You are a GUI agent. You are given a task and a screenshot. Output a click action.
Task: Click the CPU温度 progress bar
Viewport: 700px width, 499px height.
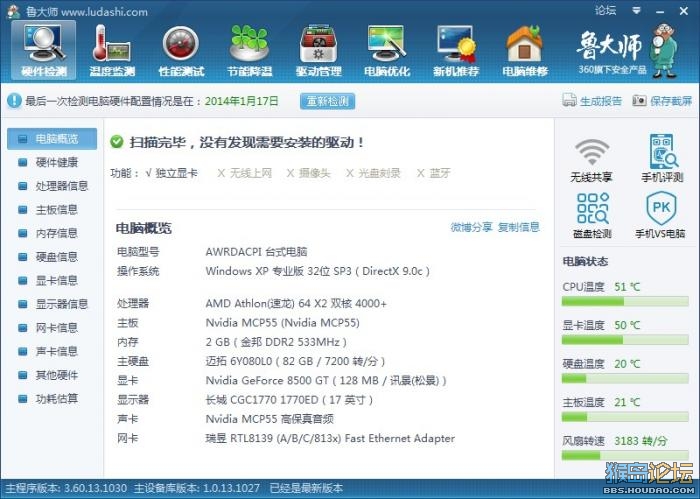[x=625, y=302]
